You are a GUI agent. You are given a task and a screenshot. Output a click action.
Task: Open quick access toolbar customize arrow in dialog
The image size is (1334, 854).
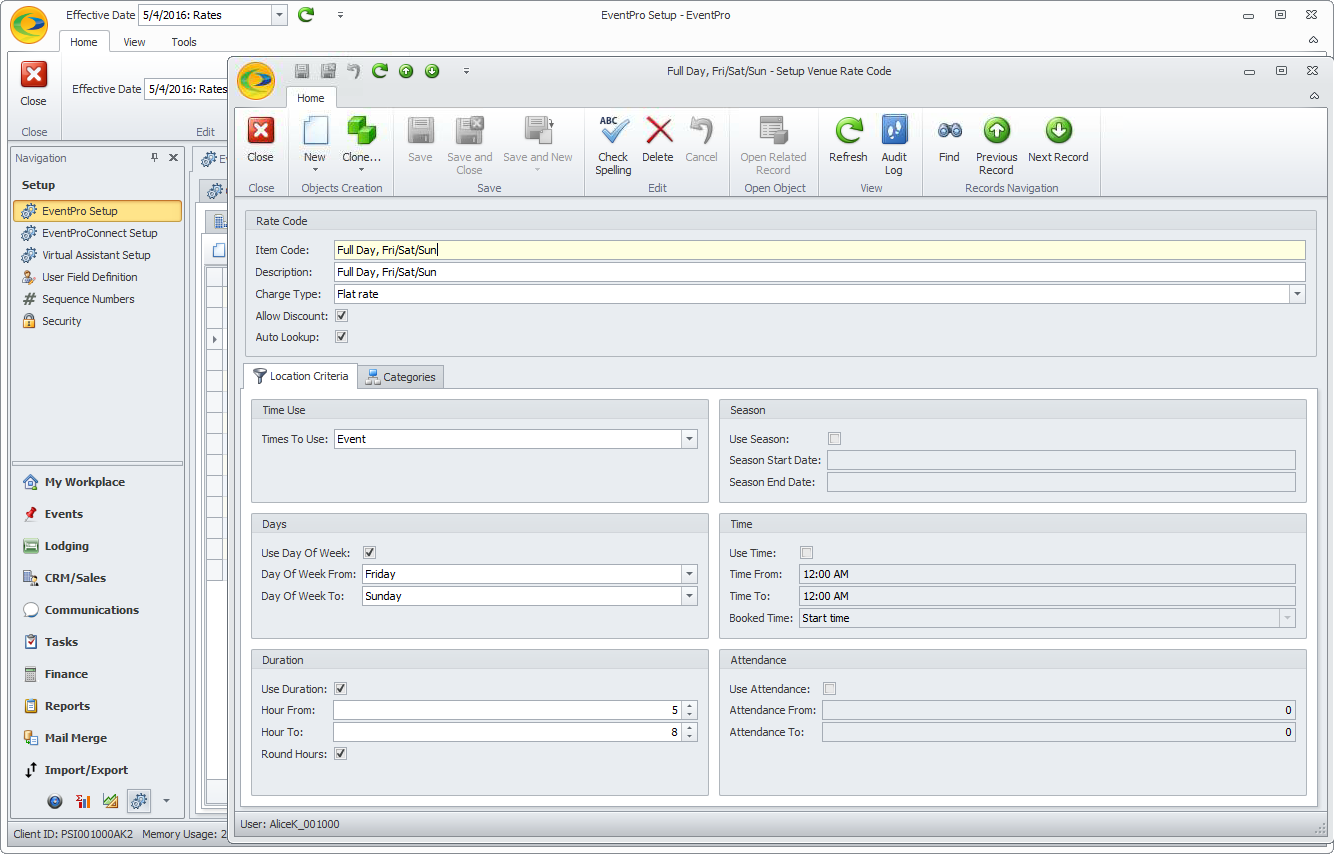[x=466, y=71]
